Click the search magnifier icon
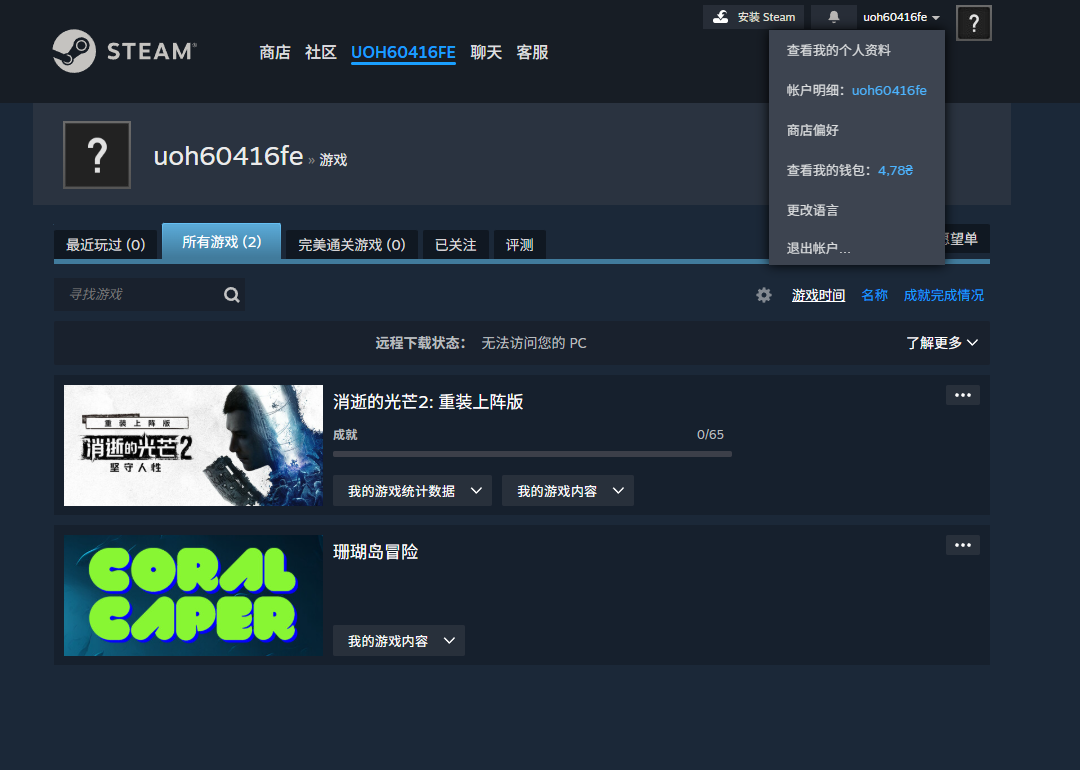The height and width of the screenshot is (770, 1080). pyautogui.click(x=232, y=295)
